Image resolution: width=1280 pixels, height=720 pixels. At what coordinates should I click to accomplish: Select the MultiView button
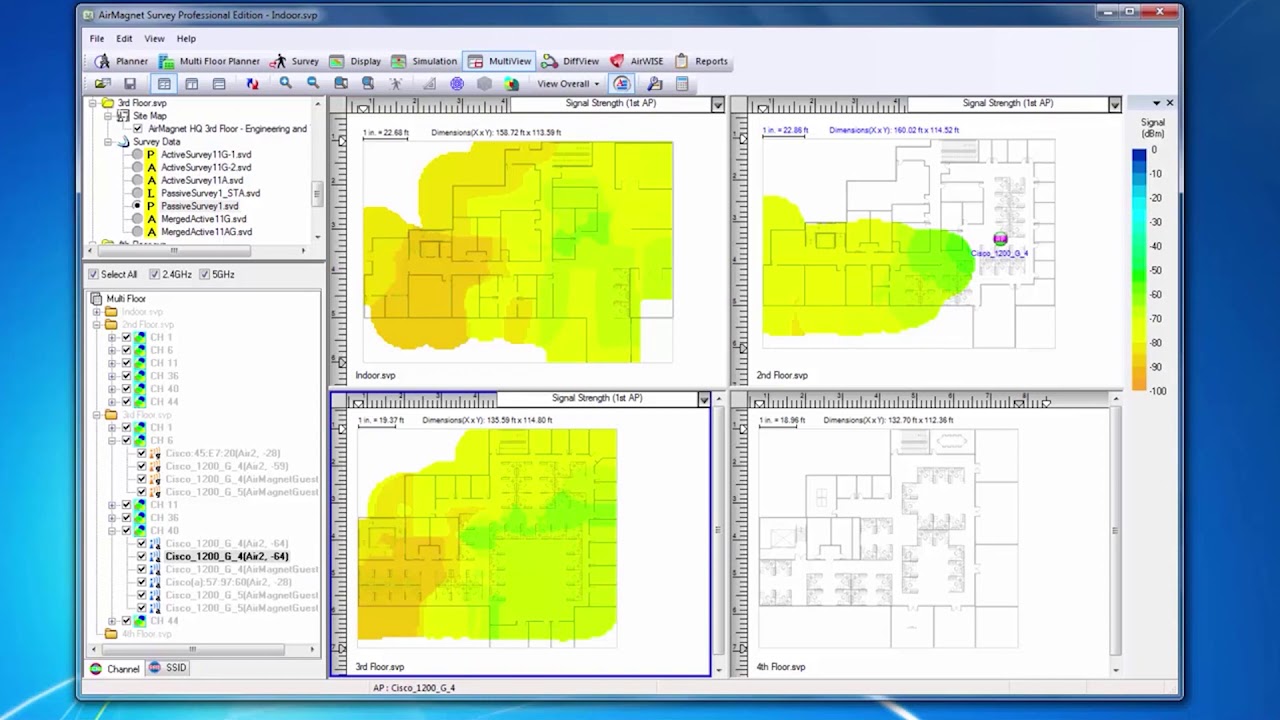point(498,61)
